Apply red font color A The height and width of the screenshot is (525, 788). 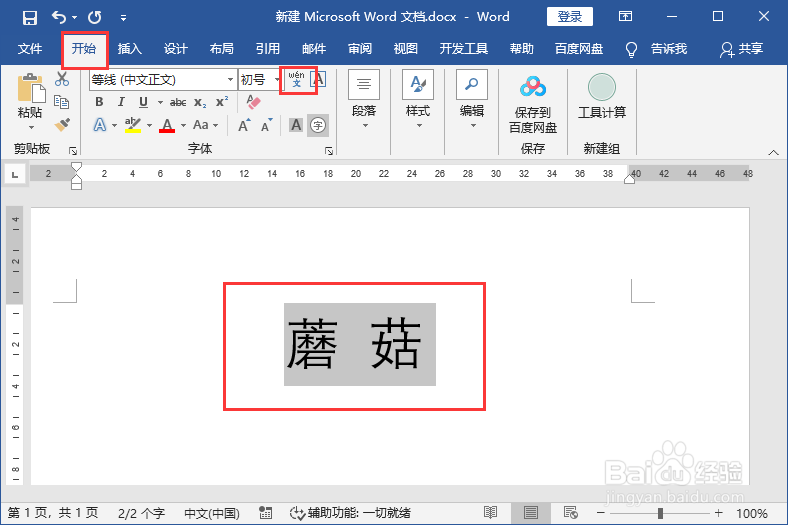point(167,125)
